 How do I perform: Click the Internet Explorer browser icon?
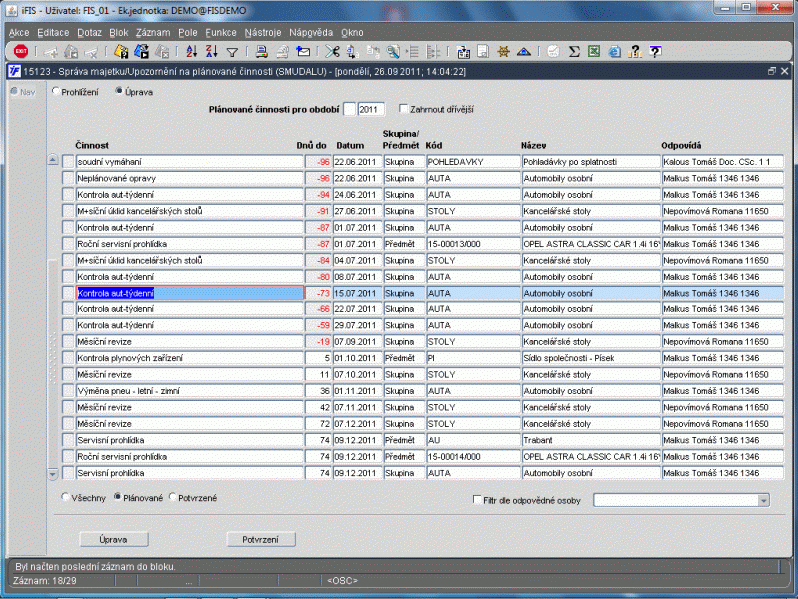tap(614, 51)
